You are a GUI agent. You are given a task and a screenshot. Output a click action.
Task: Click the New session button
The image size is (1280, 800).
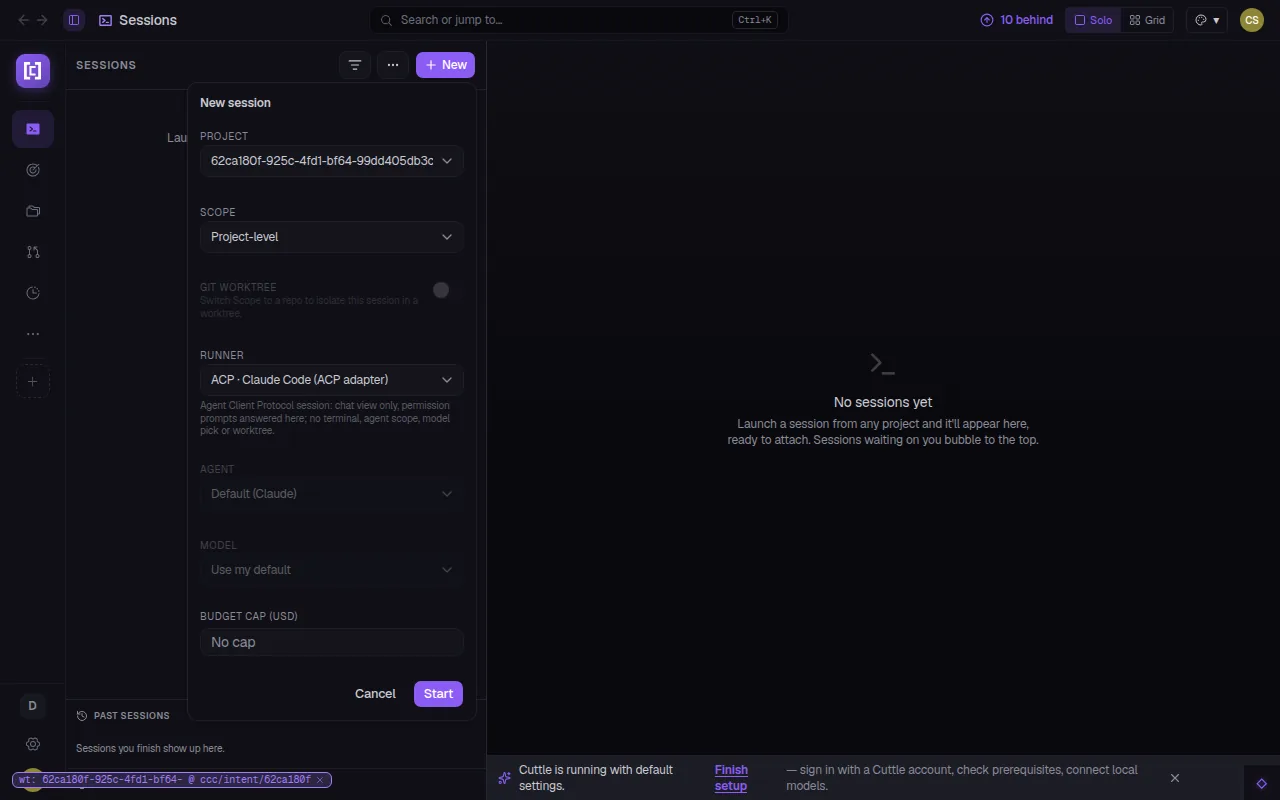[x=445, y=65]
